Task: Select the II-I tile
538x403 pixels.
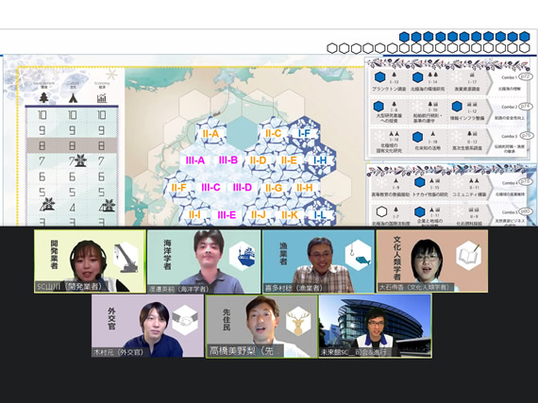Action: [x=195, y=215]
